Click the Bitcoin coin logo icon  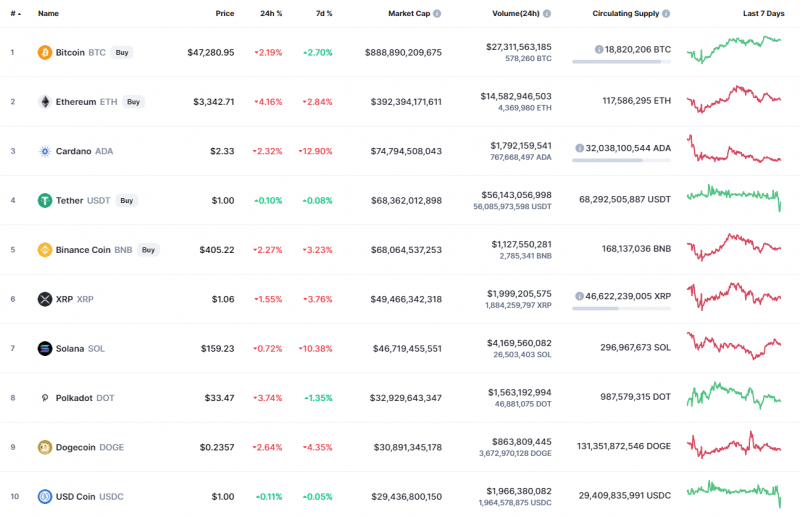[x=44, y=52]
